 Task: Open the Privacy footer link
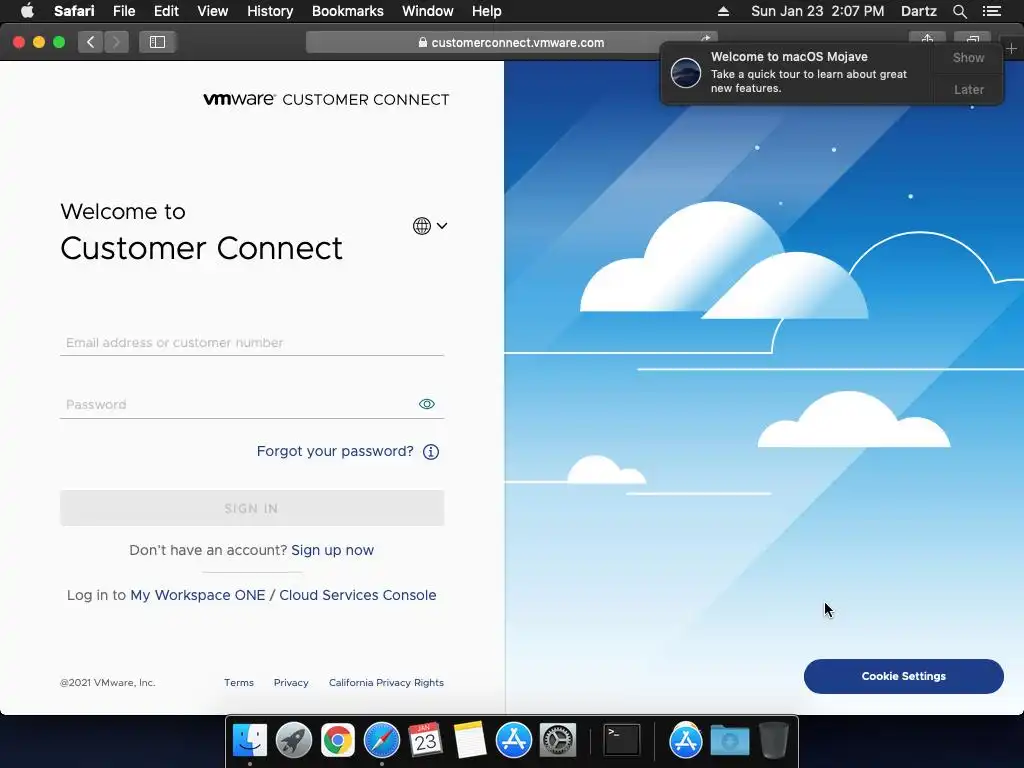[x=291, y=682]
